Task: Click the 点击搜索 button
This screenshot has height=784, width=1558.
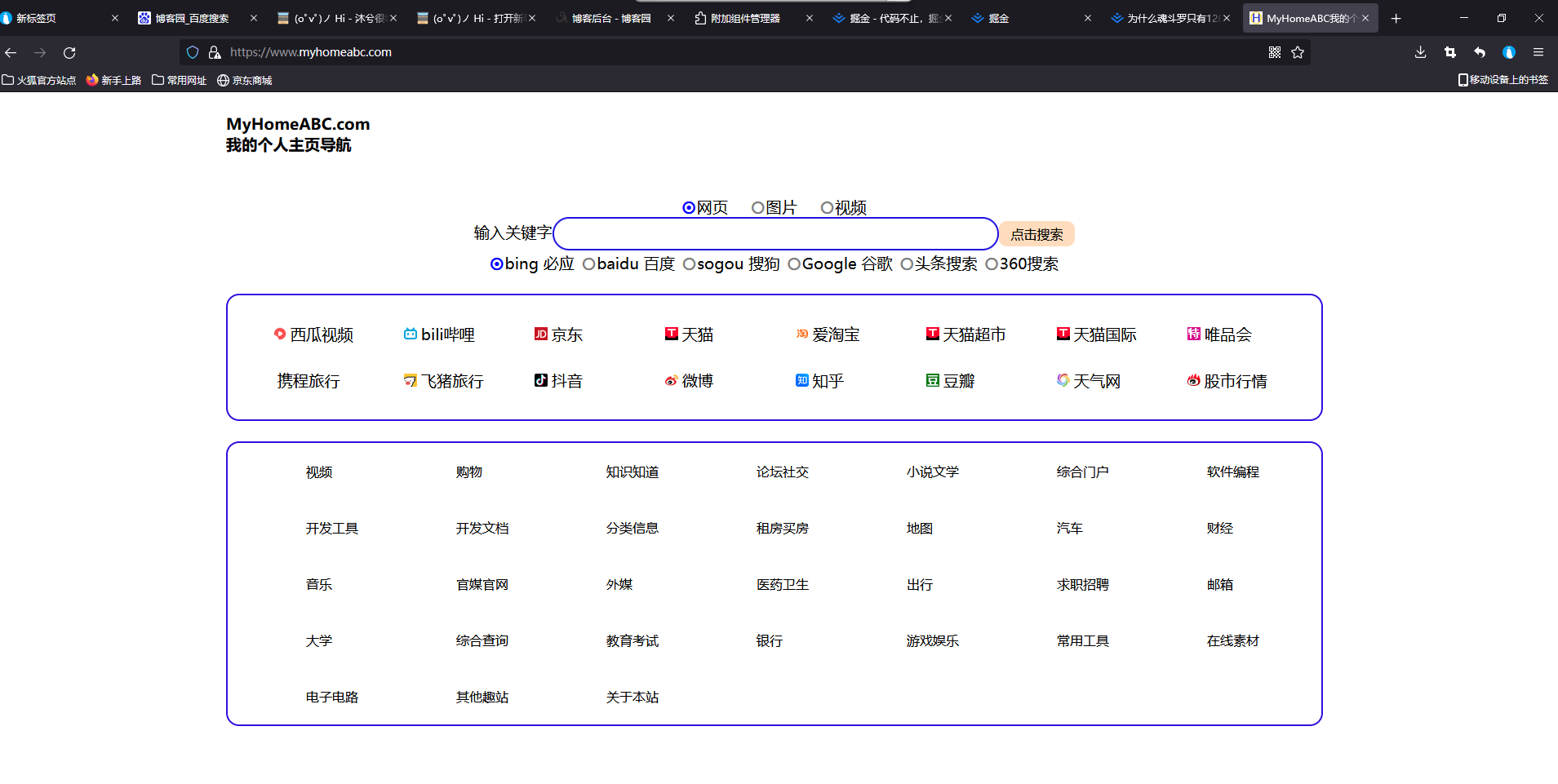Action: [x=1036, y=234]
